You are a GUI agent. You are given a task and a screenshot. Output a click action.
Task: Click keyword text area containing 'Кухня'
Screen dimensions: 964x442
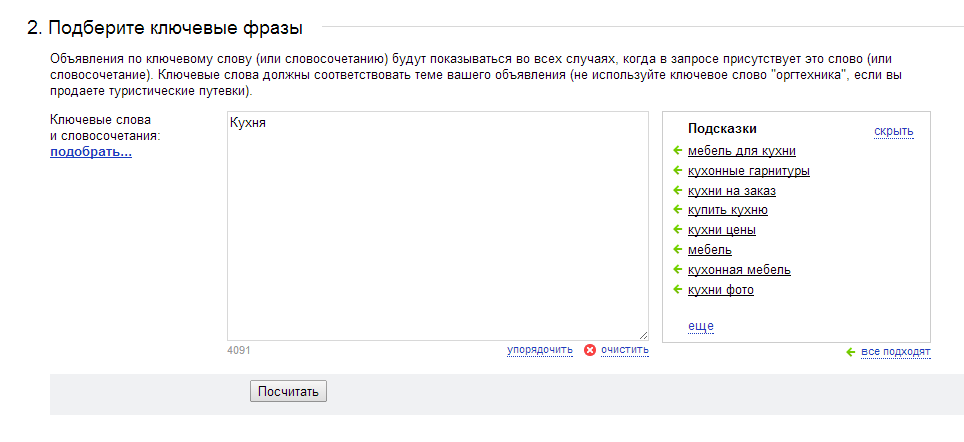click(438, 226)
